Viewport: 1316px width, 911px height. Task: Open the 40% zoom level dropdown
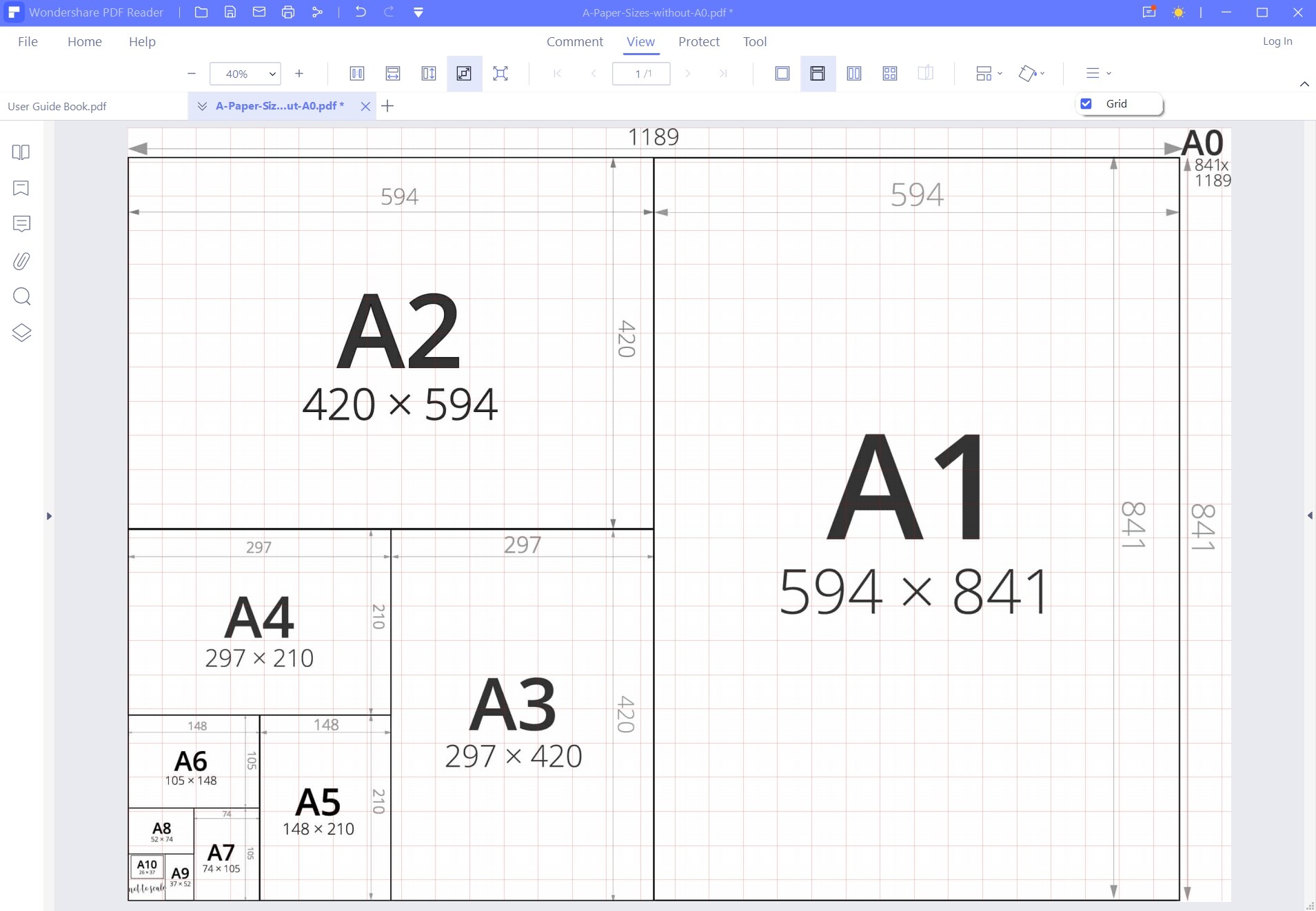(245, 74)
